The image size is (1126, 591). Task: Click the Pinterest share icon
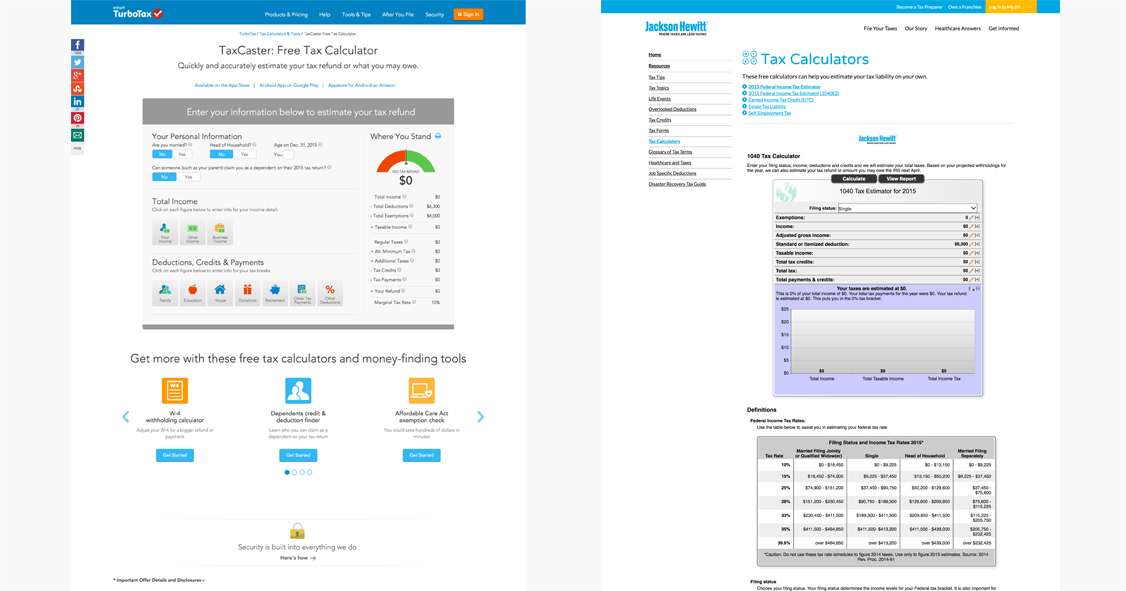pyautogui.click(x=78, y=118)
